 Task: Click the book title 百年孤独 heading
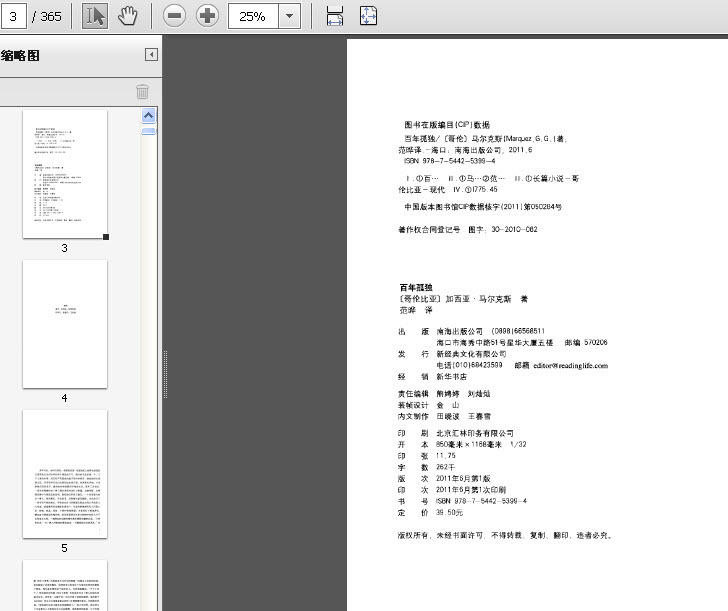(x=416, y=287)
